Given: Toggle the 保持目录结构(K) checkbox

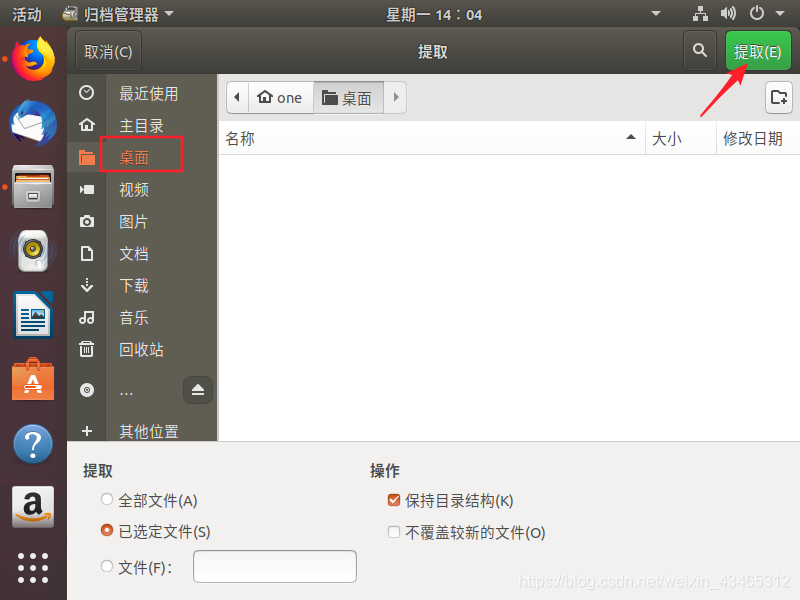Looking at the screenshot, I should coord(394,500).
